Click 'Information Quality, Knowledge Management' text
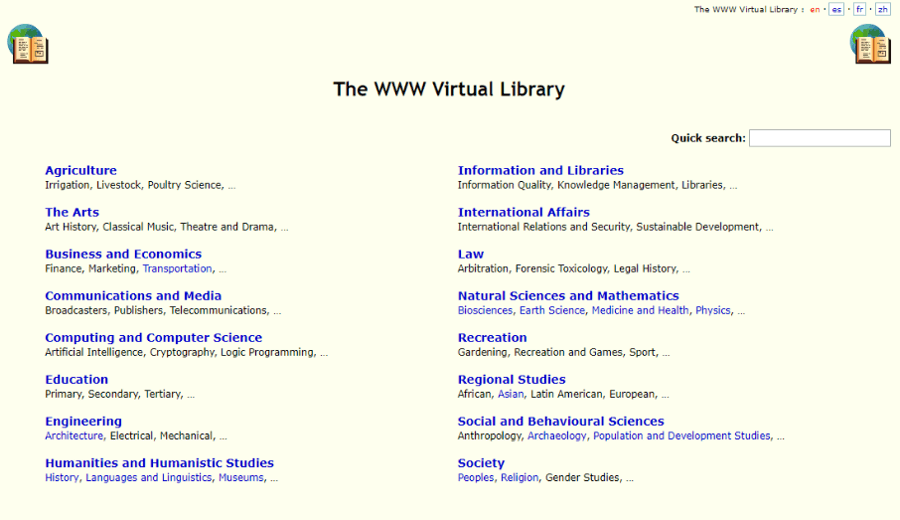The height and width of the screenshot is (520, 900). 567,185
